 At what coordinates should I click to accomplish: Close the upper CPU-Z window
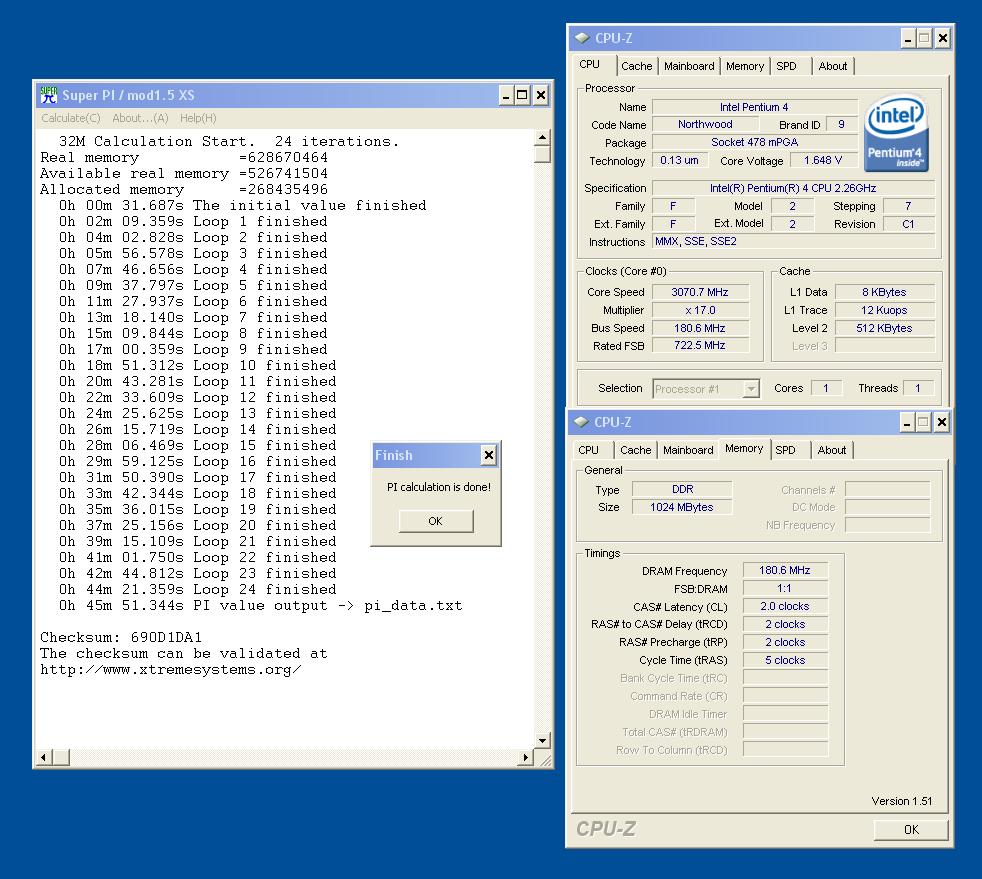point(942,38)
